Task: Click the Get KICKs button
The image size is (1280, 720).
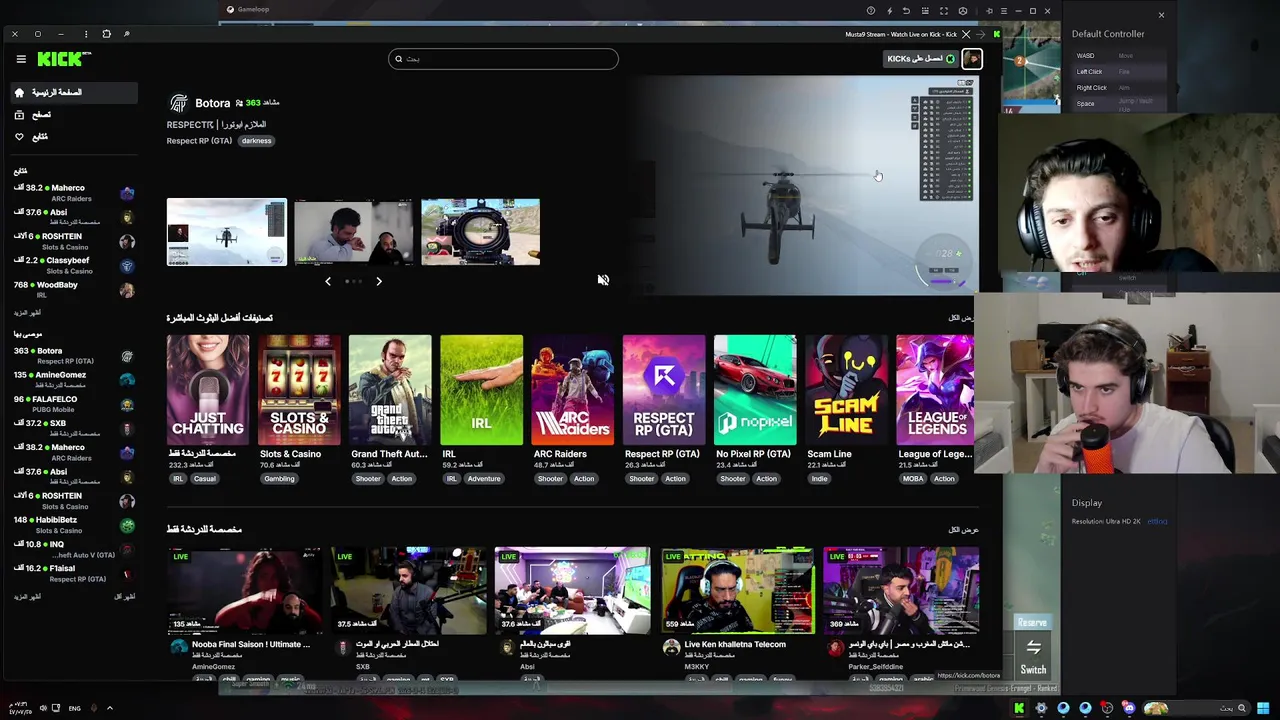Action: point(920,59)
